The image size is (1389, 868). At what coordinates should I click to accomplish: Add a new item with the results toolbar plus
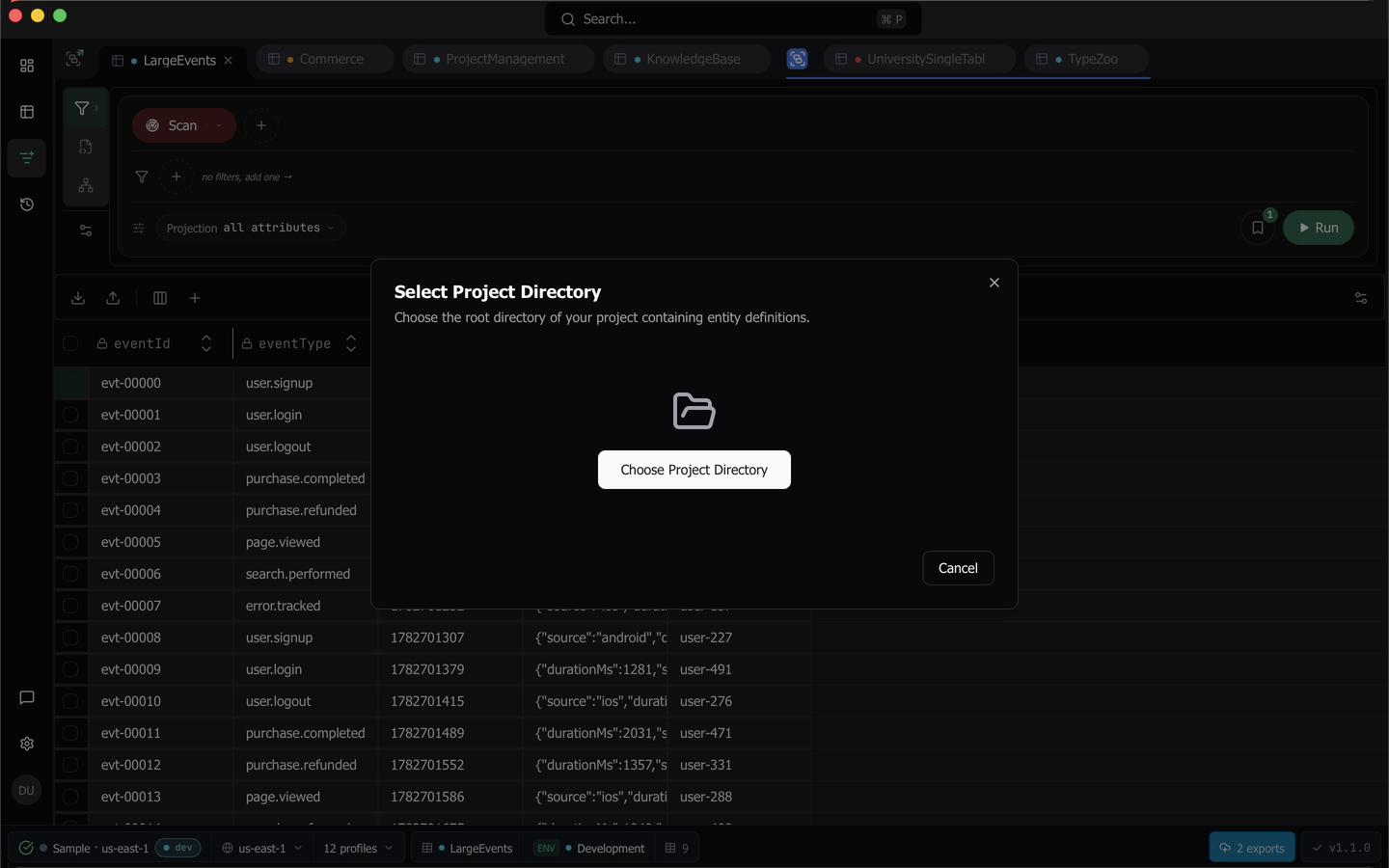tap(195, 298)
